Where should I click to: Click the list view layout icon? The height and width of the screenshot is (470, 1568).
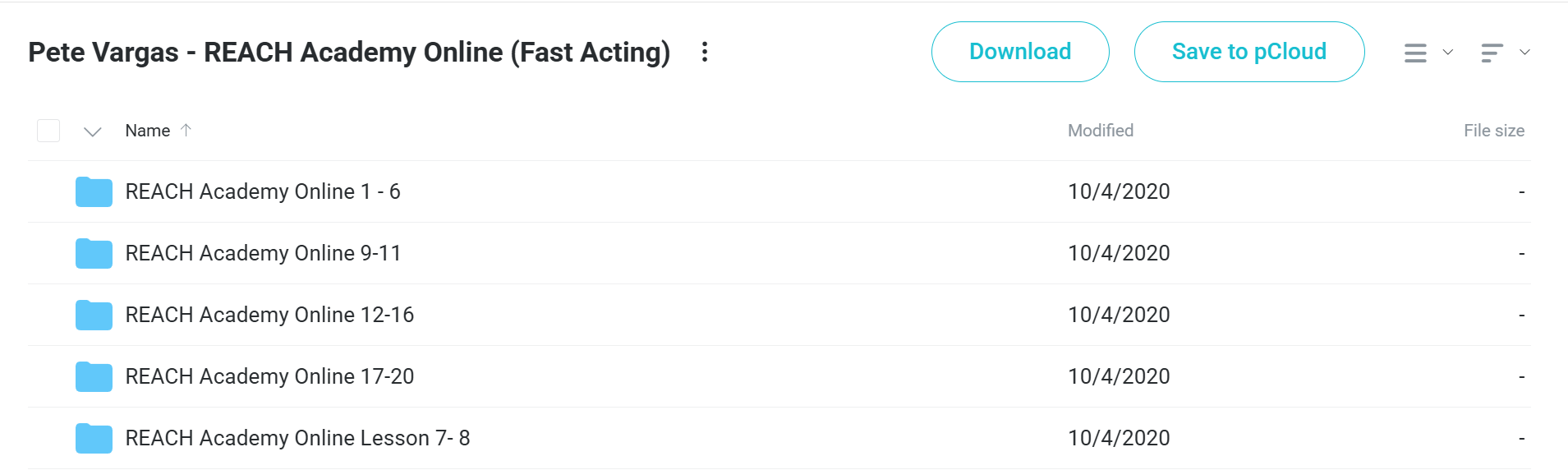click(x=1415, y=53)
